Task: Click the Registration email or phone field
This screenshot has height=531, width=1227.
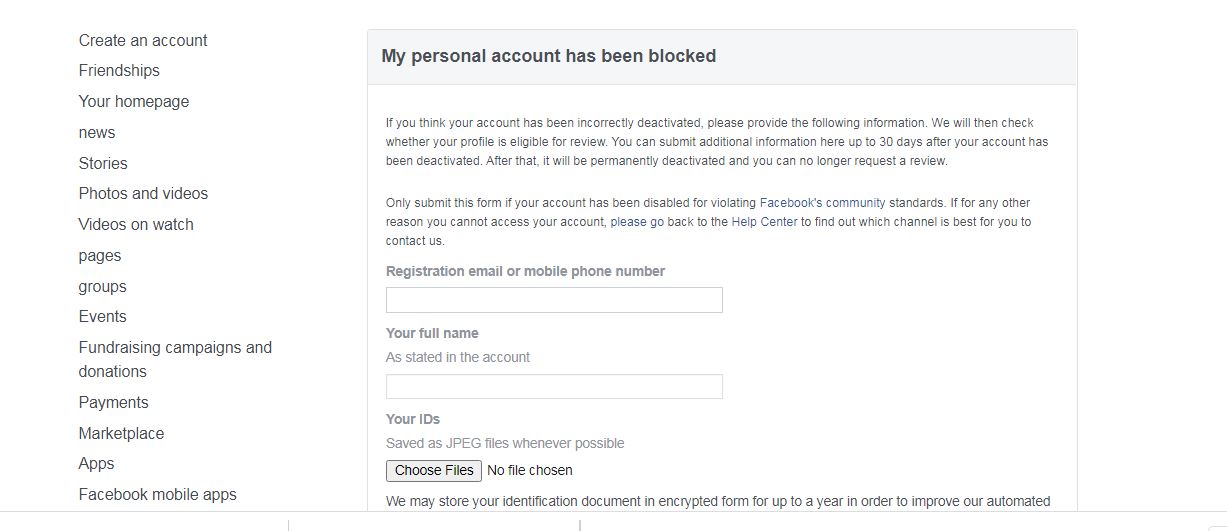Action: click(554, 300)
